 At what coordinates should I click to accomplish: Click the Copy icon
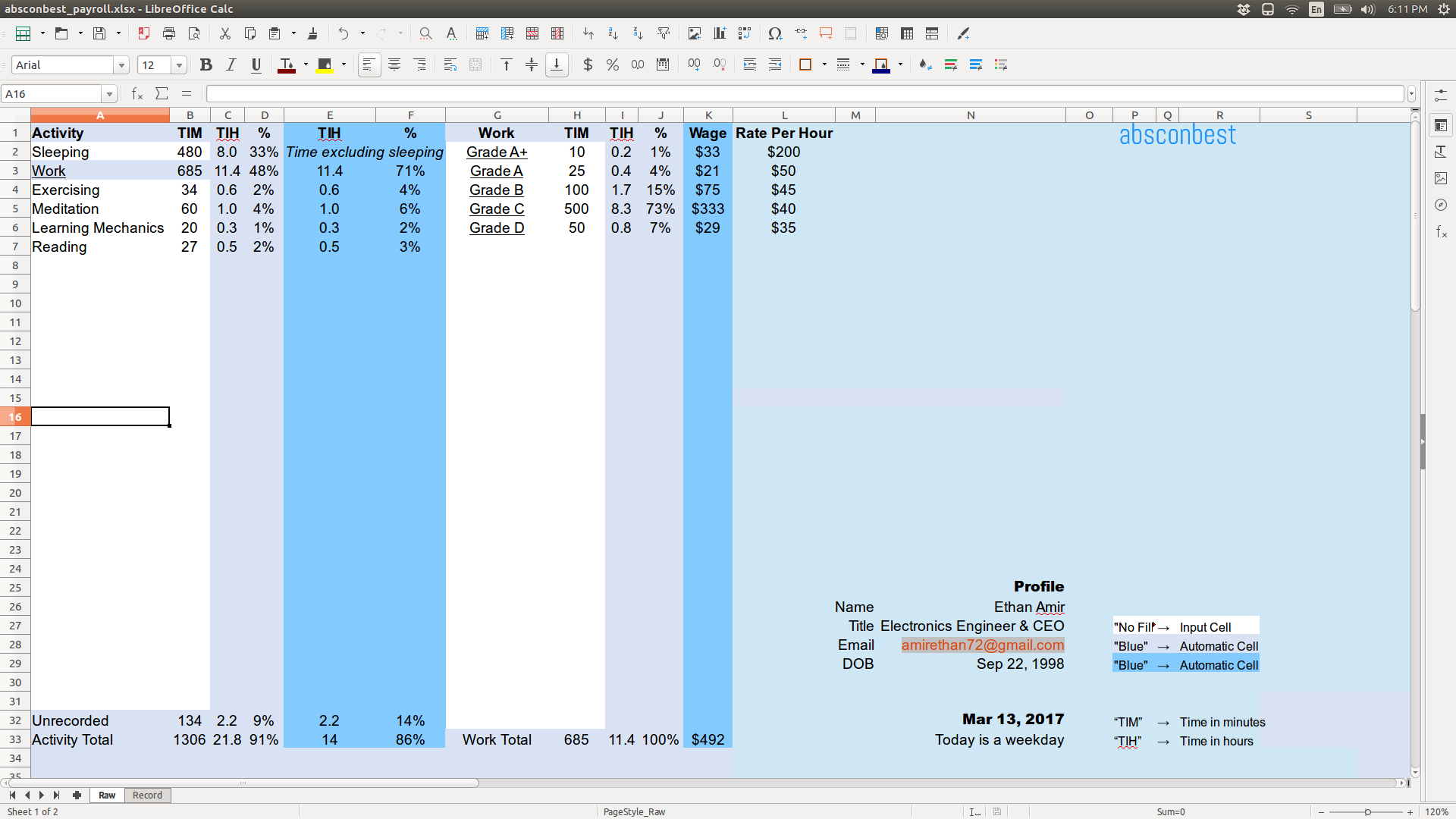249,33
